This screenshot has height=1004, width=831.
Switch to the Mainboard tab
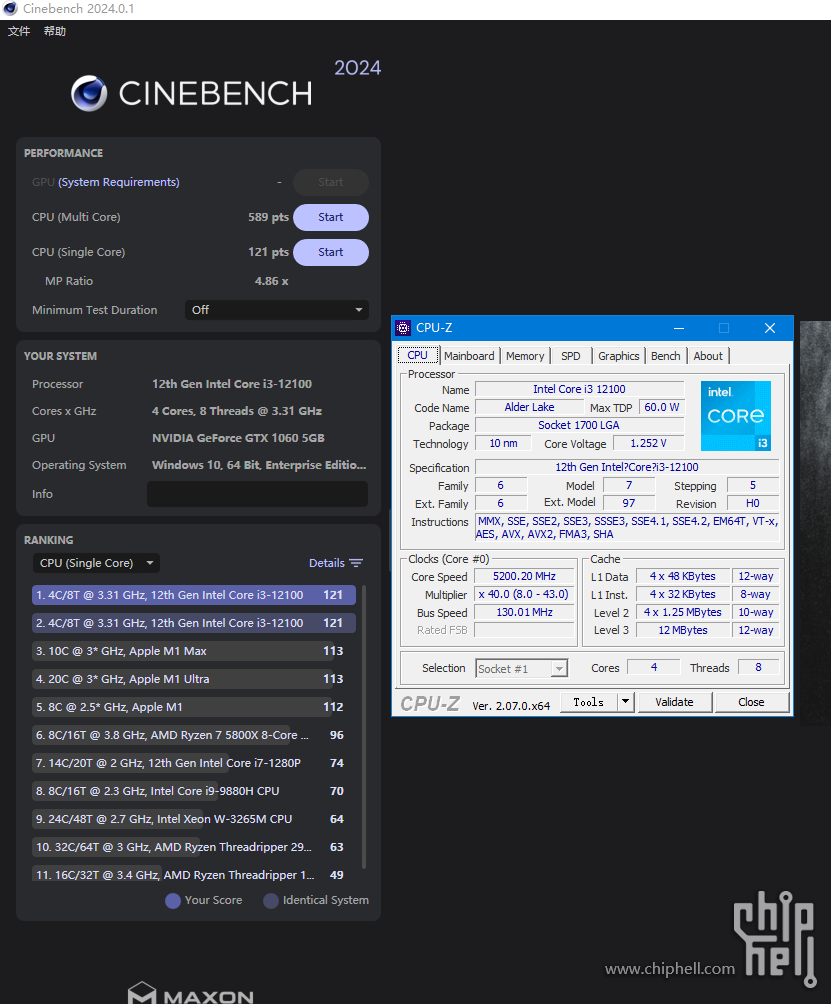pos(469,356)
